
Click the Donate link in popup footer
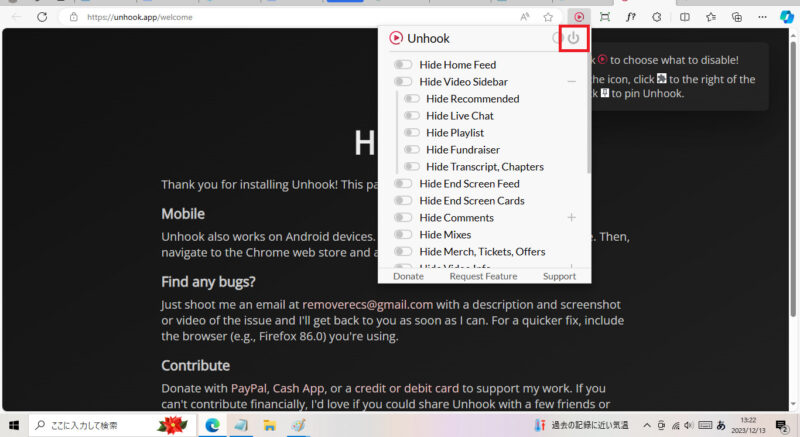(408, 276)
